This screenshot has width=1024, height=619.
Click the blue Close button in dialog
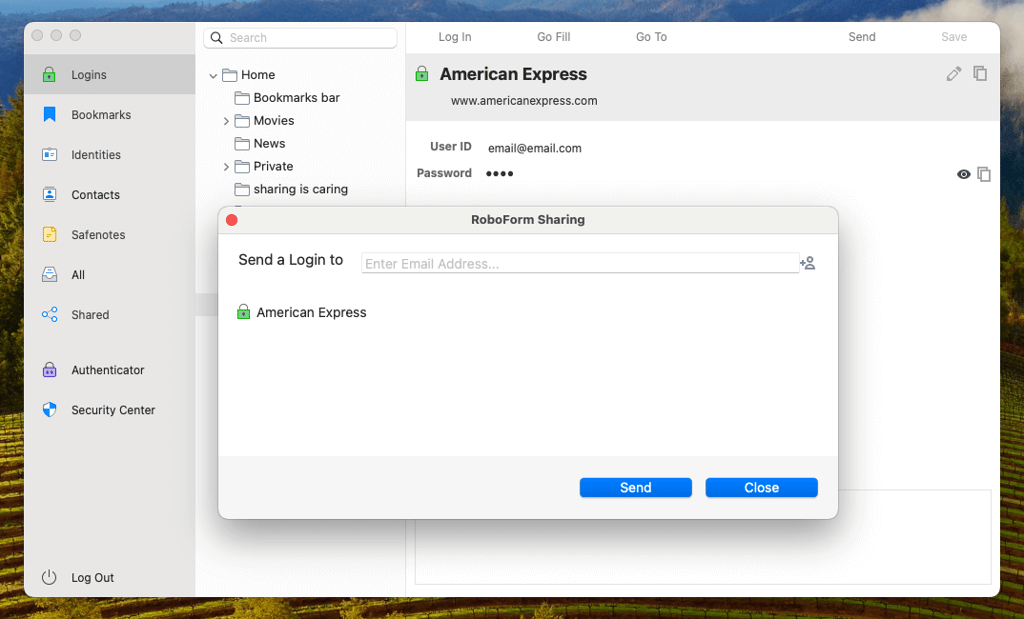(761, 488)
